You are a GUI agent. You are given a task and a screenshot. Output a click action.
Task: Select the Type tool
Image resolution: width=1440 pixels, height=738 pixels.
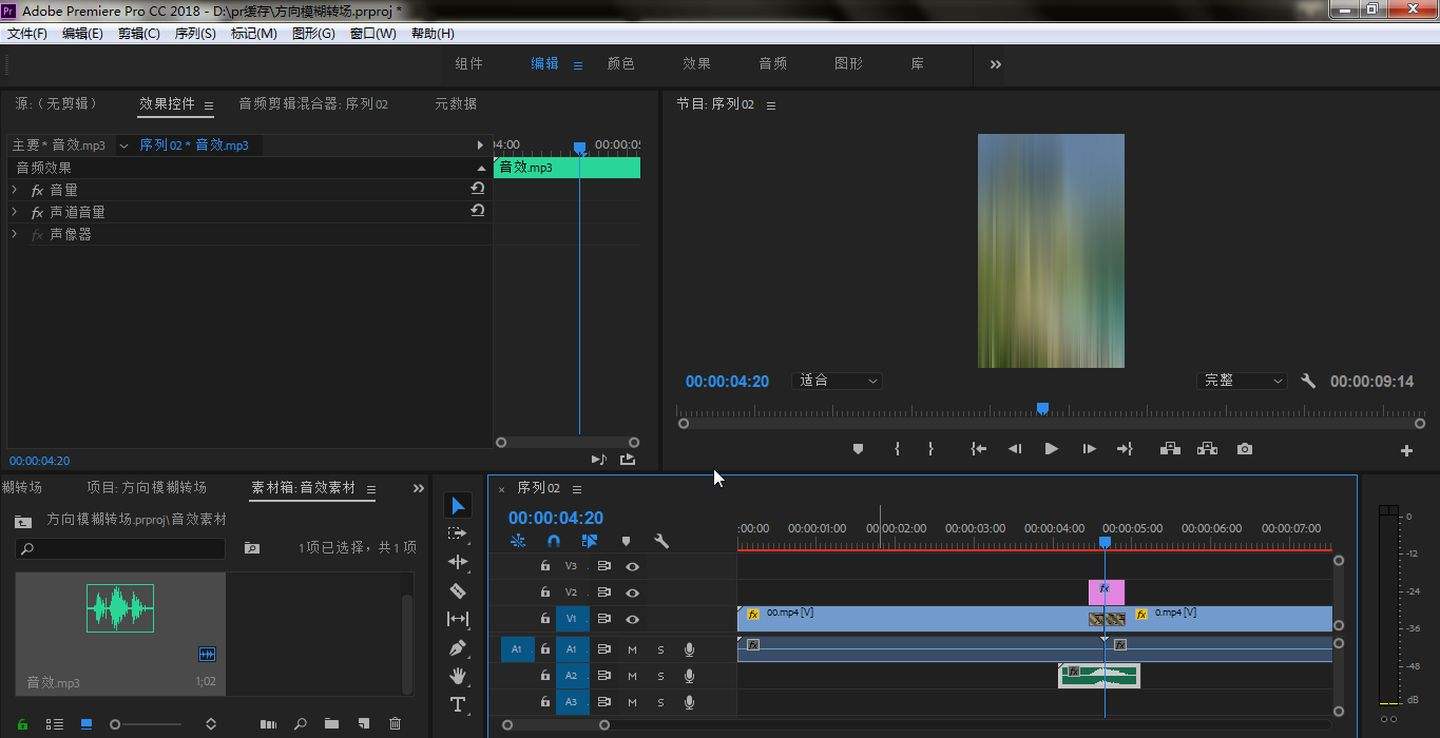coord(458,705)
